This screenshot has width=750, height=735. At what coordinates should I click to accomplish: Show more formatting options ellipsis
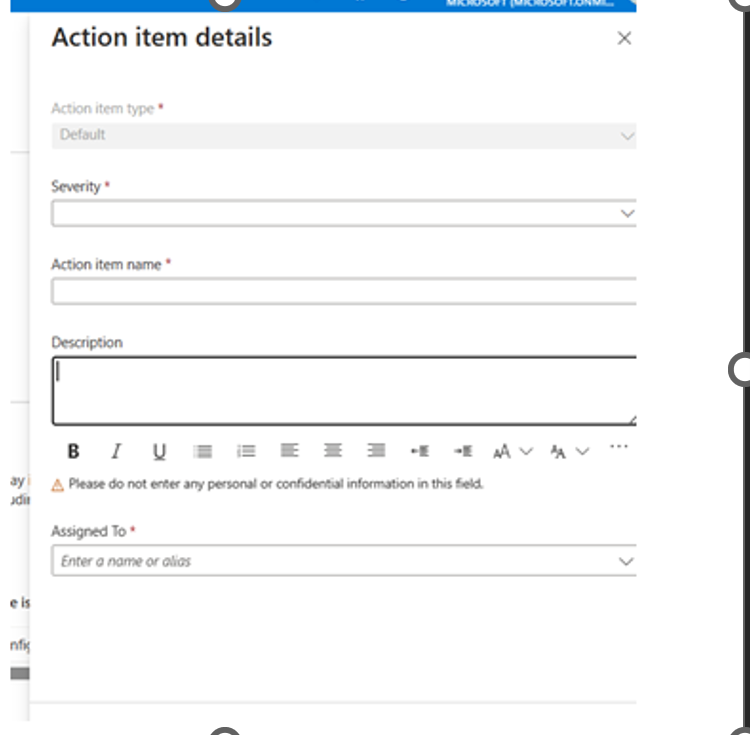(x=618, y=447)
